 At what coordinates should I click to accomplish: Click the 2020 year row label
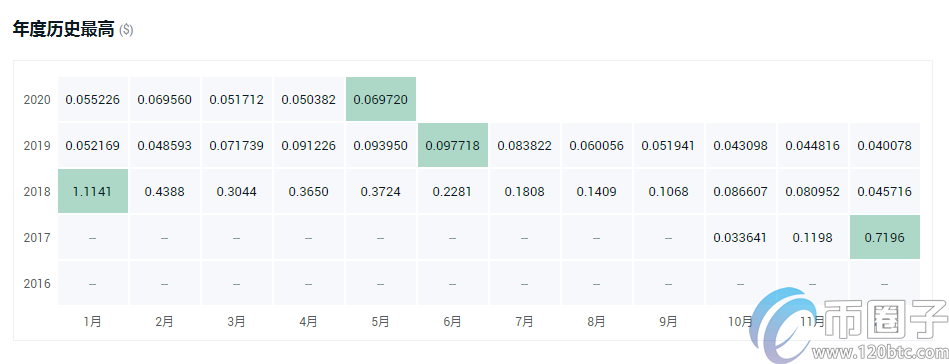tap(37, 99)
